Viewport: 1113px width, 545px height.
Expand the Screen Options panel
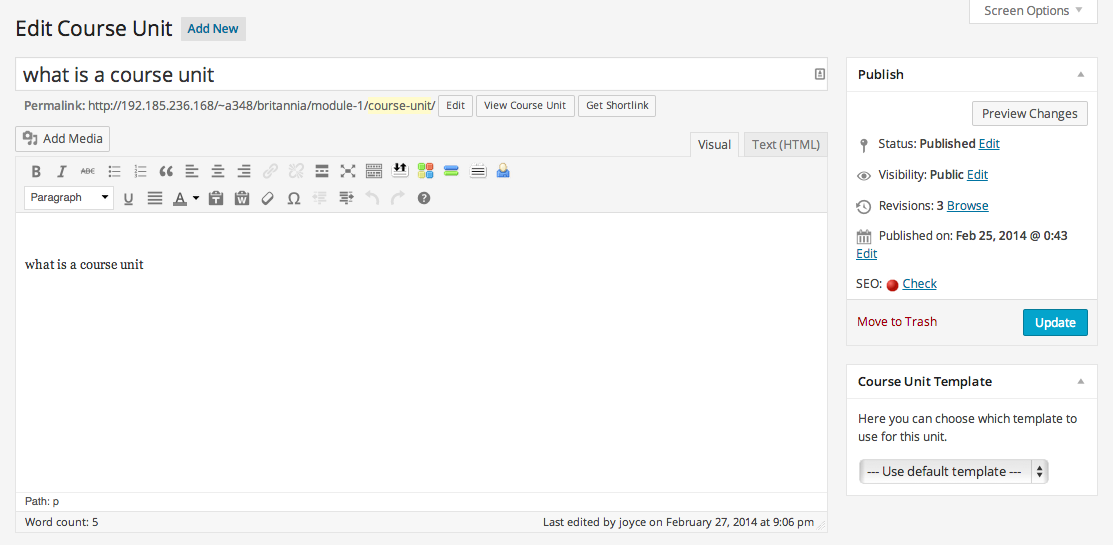pos(1033,11)
